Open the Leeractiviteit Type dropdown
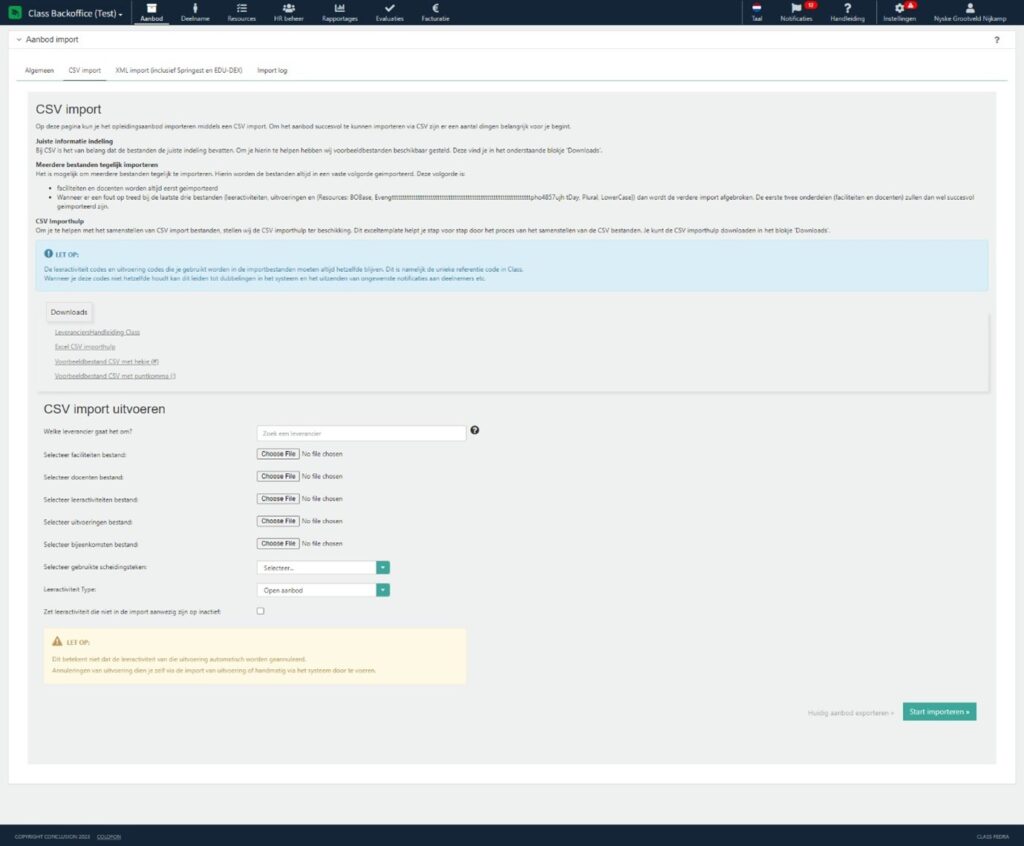 [382, 590]
